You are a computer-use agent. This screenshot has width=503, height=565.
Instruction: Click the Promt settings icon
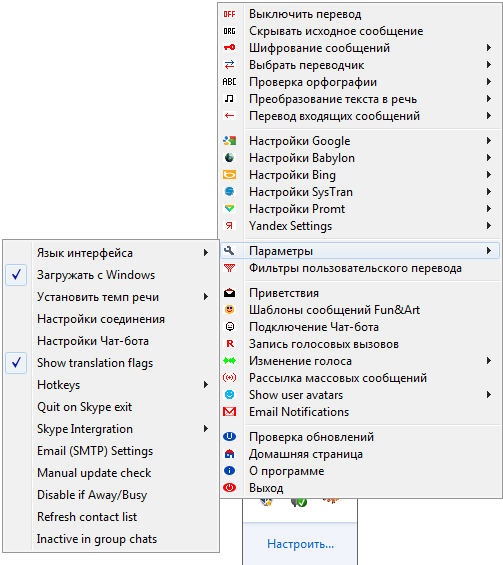pos(230,209)
